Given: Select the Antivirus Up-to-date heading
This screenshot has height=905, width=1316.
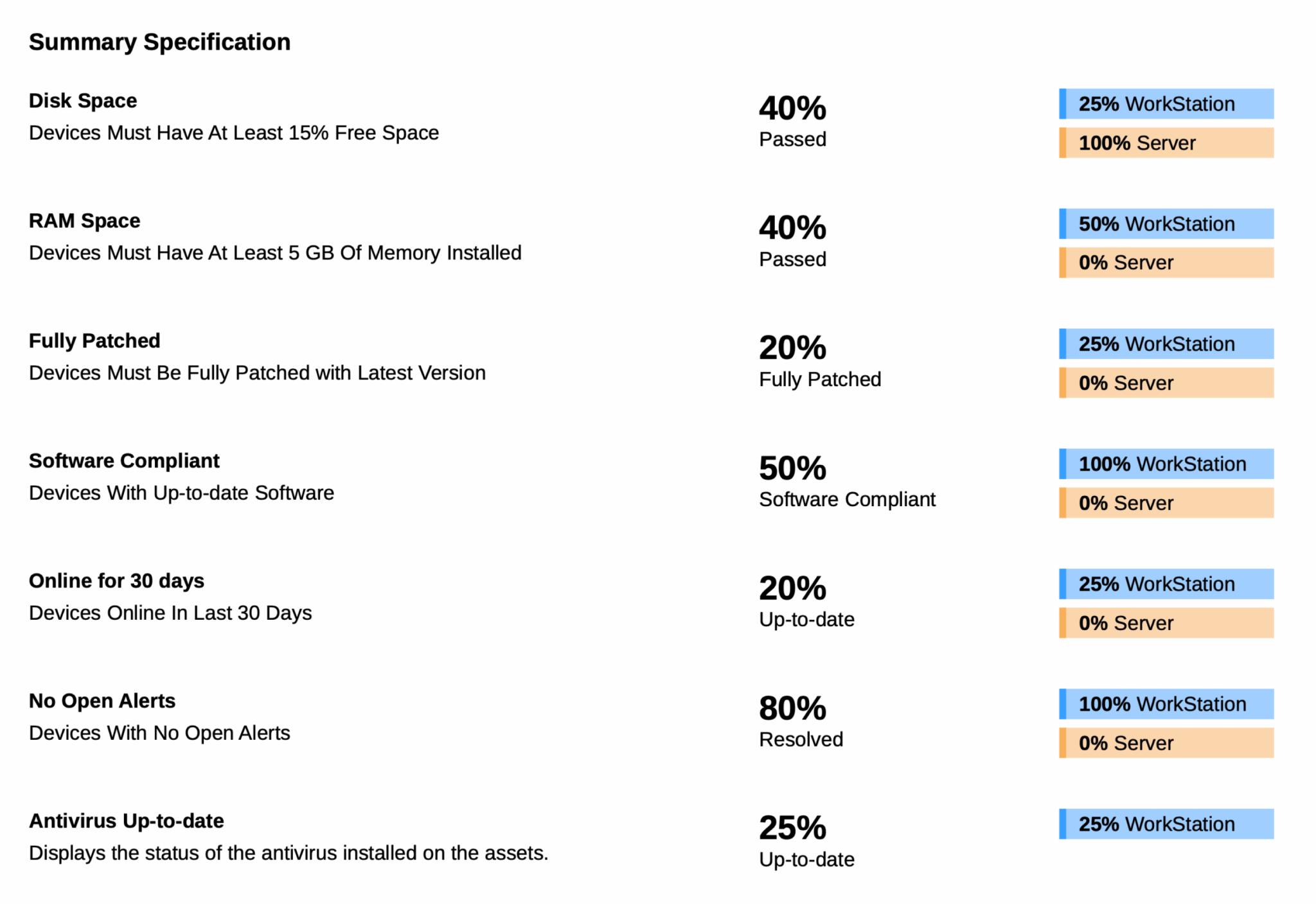Looking at the screenshot, I should pos(127,822).
